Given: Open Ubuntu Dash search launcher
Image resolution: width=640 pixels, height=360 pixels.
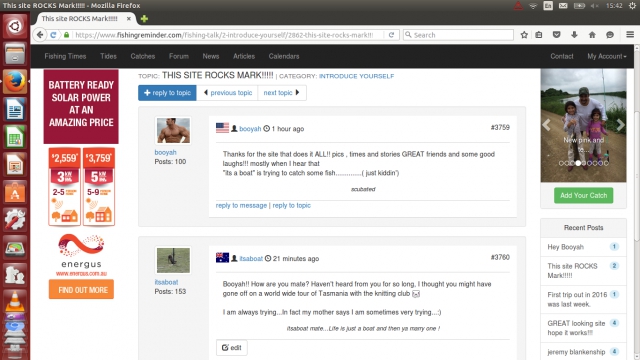Looking at the screenshot, I should (15, 27).
